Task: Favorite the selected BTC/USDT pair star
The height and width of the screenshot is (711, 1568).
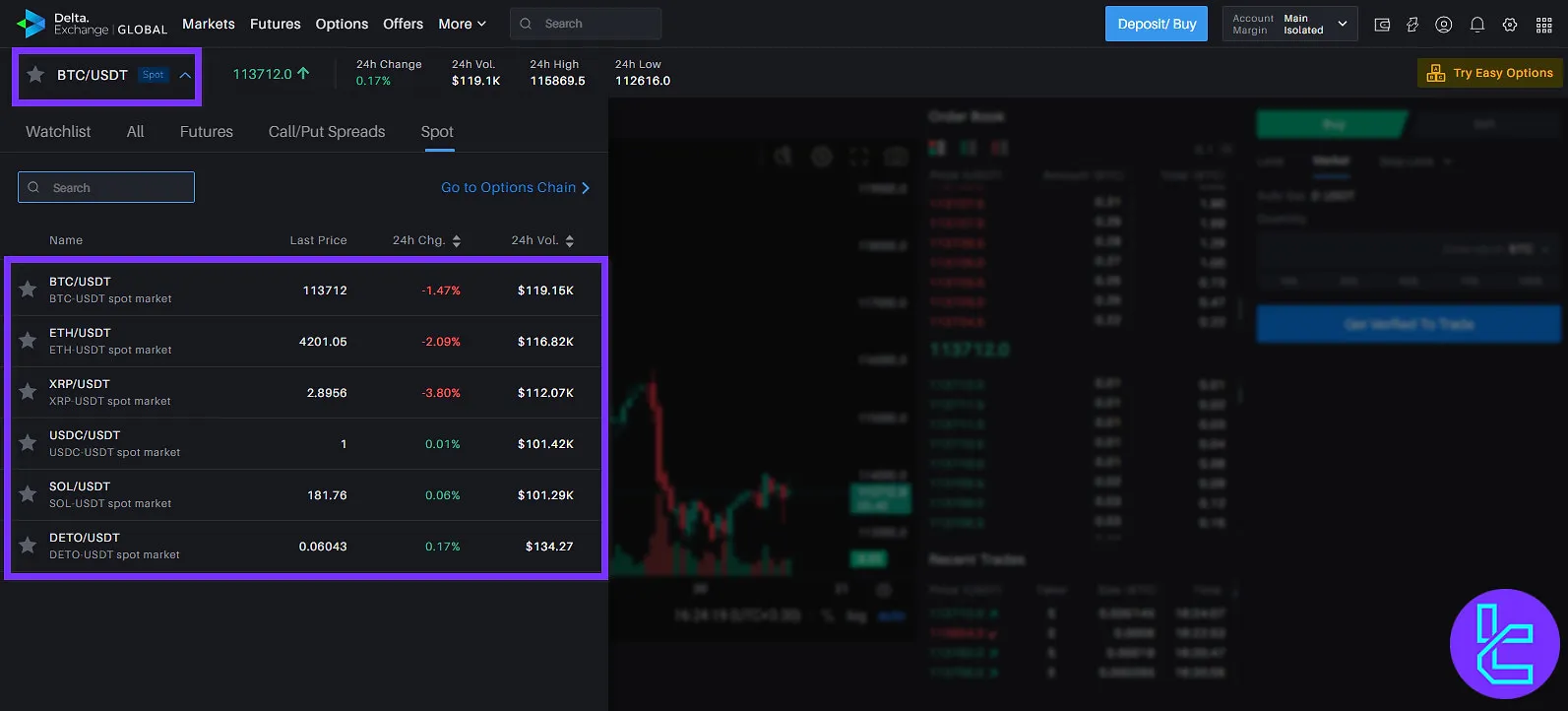Action: (x=35, y=75)
